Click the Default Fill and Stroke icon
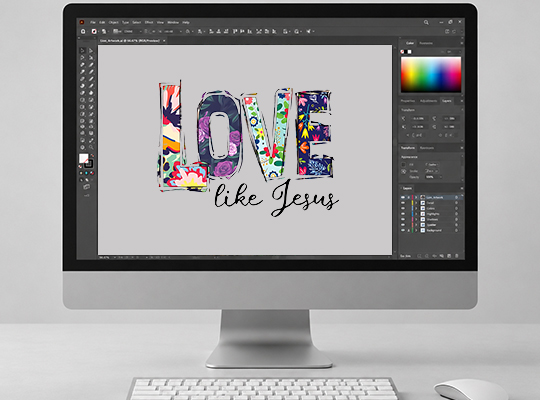Viewport: 540px width, 400px height. click(x=81, y=166)
